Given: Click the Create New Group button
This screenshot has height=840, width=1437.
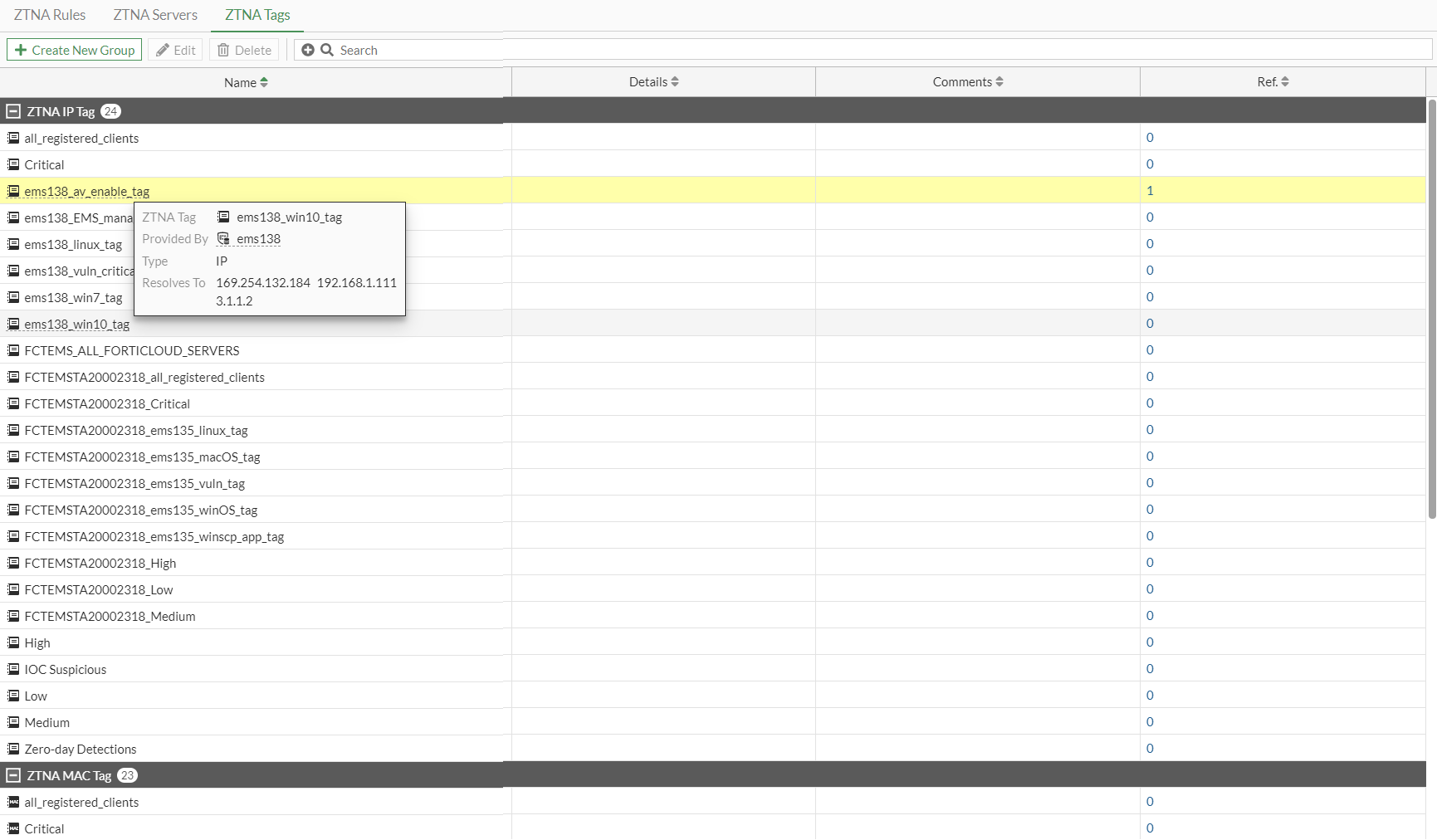Looking at the screenshot, I should coord(74,50).
